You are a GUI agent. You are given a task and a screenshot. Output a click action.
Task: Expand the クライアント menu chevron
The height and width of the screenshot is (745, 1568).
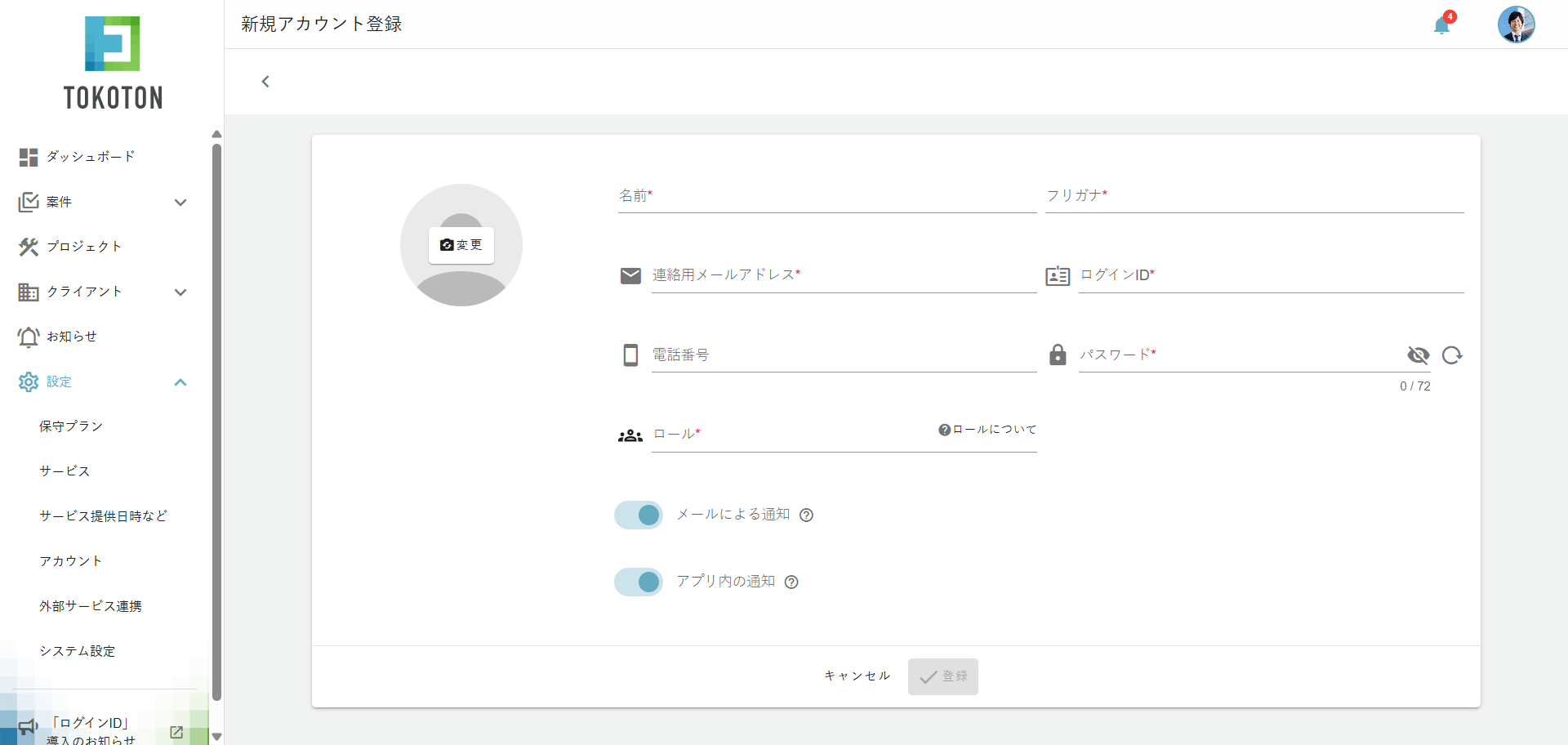(180, 292)
